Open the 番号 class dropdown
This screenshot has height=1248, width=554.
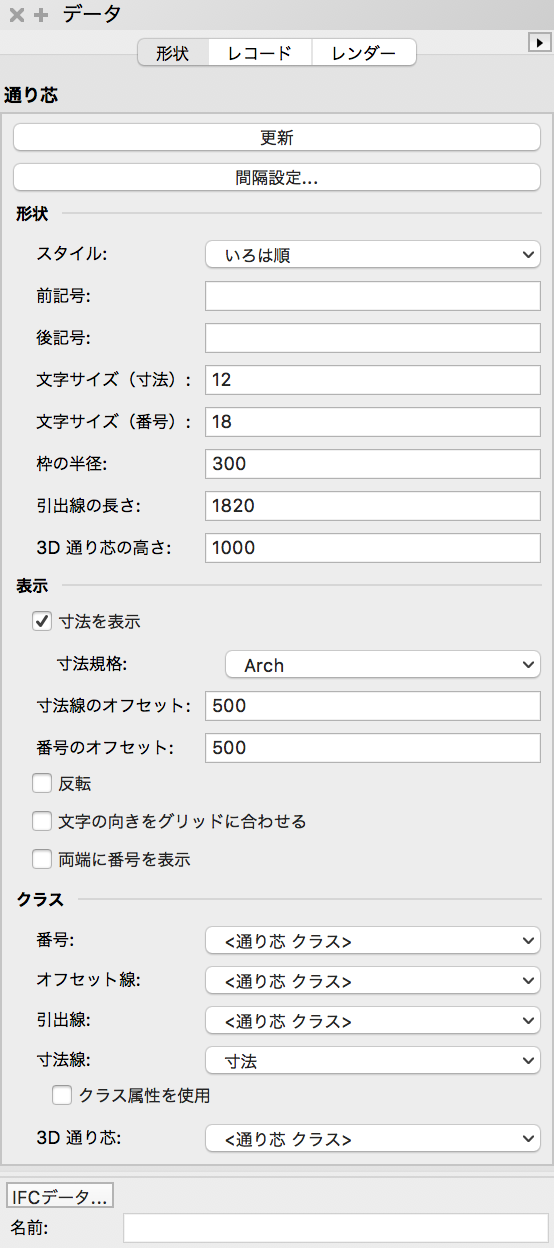coord(373,941)
